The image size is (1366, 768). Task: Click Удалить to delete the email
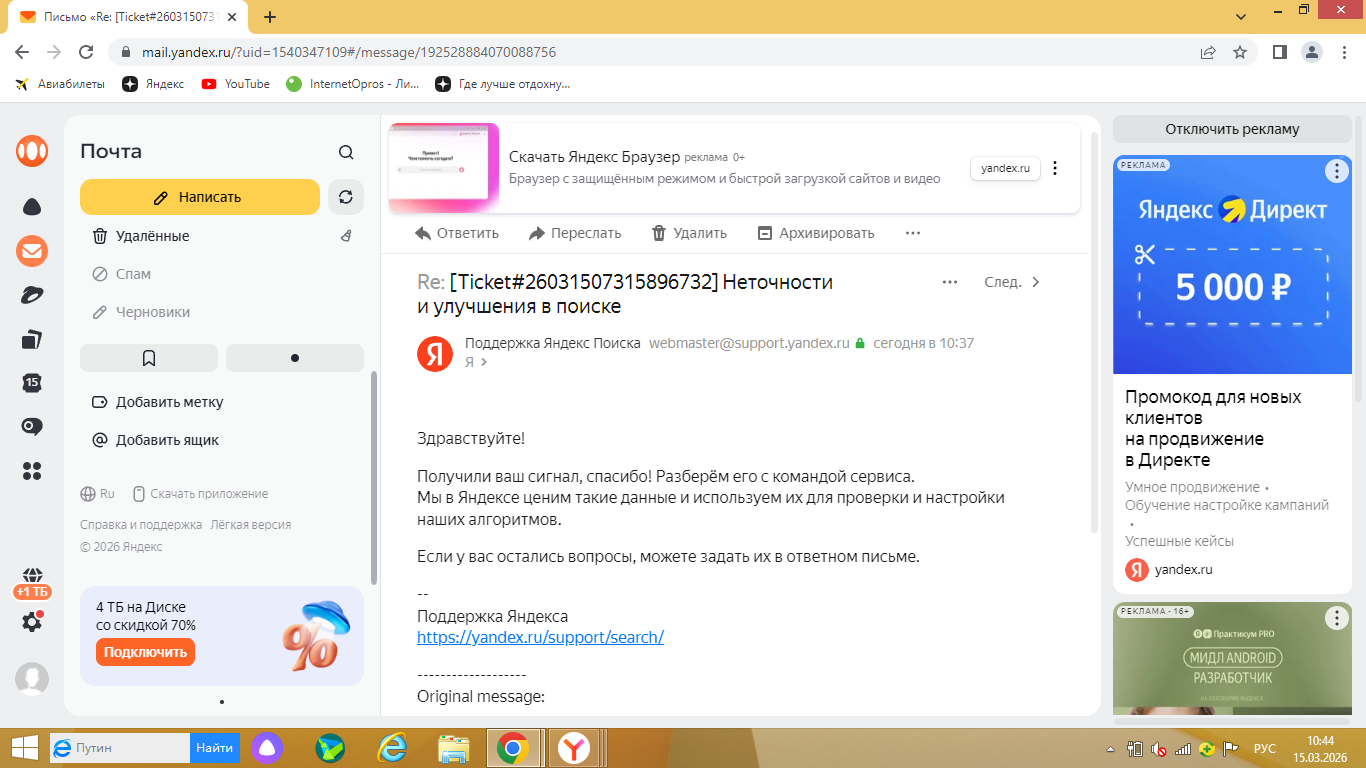pos(689,233)
